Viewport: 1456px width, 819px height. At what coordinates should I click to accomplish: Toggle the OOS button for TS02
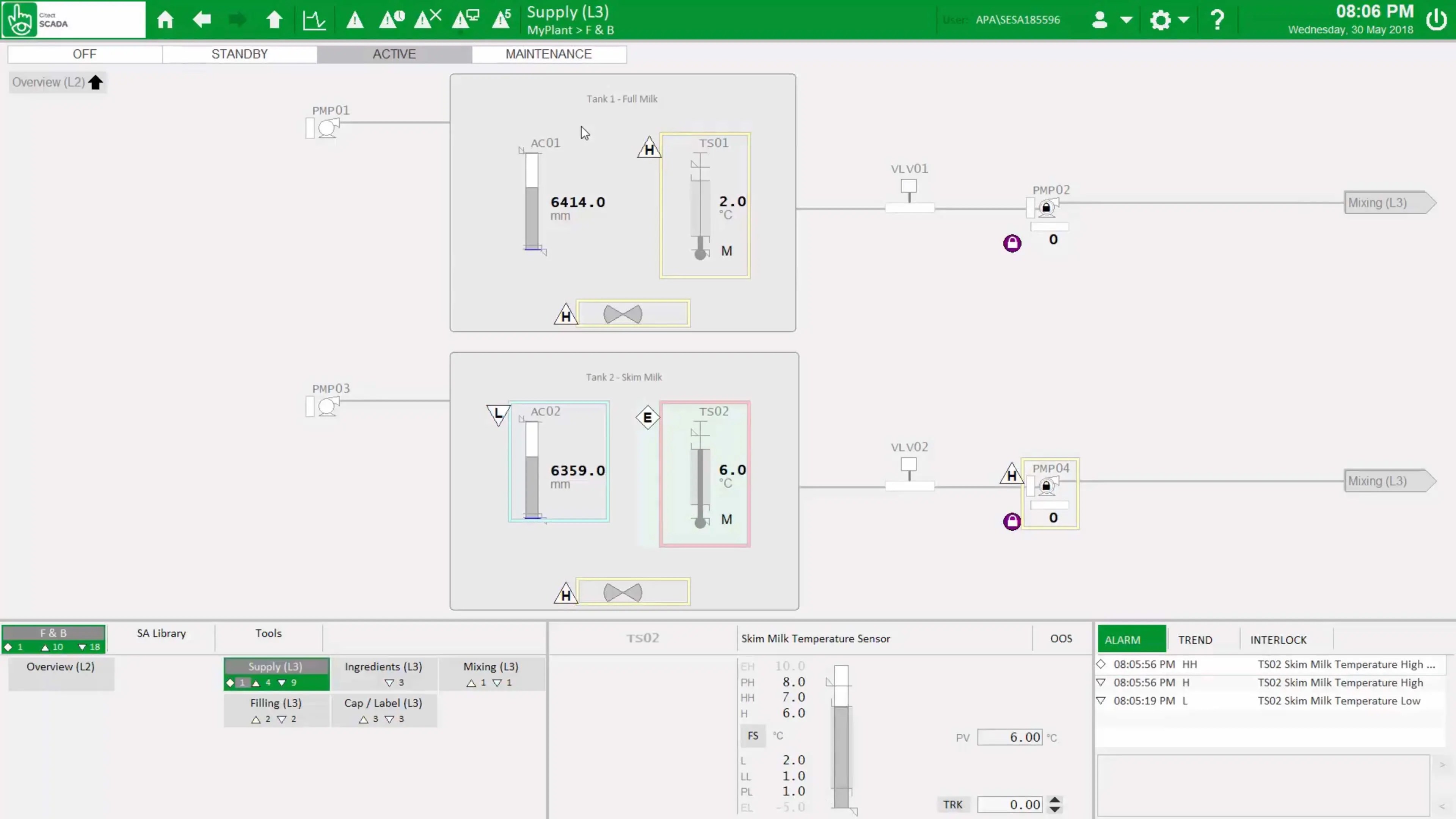pos(1061,638)
